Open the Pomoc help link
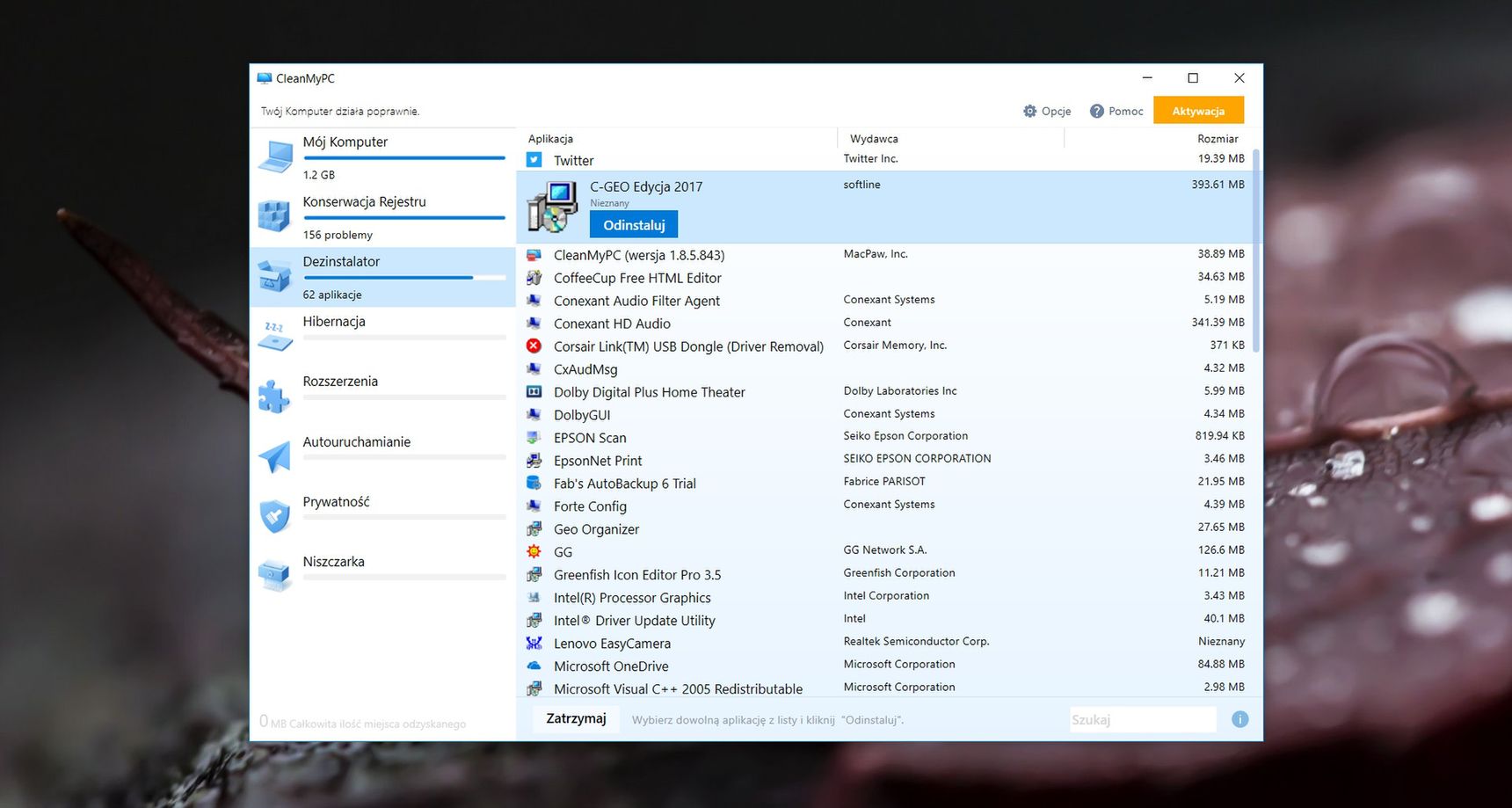 (x=1116, y=111)
